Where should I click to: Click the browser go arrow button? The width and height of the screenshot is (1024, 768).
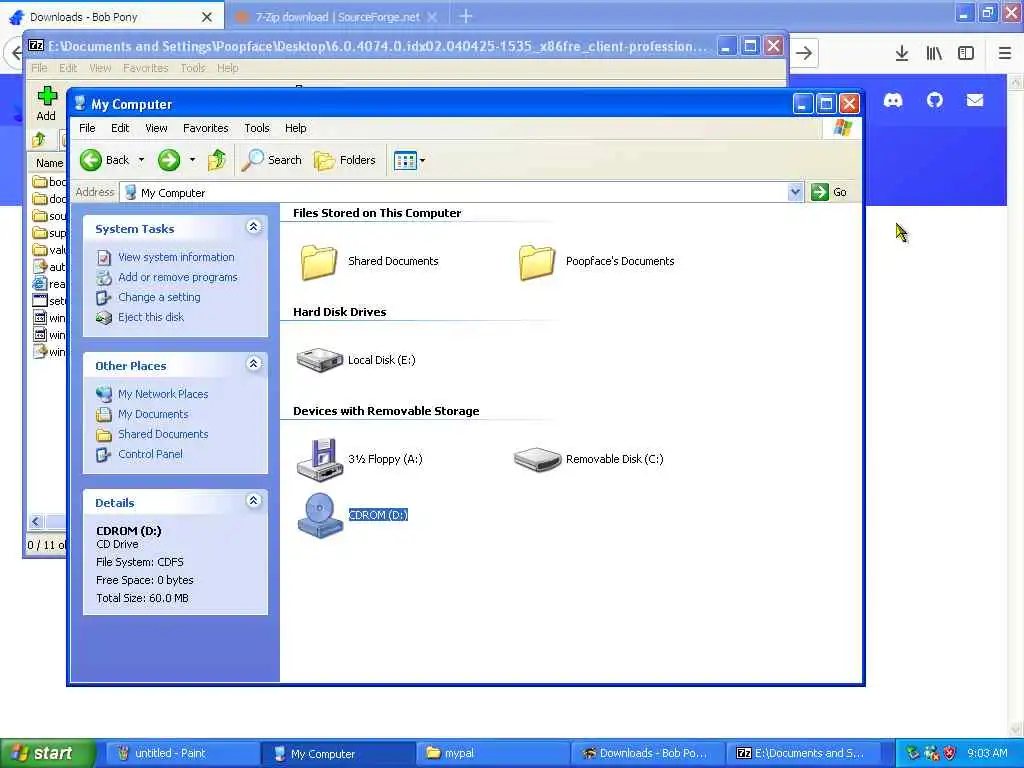pyautogui.click(x=805, y=54)
